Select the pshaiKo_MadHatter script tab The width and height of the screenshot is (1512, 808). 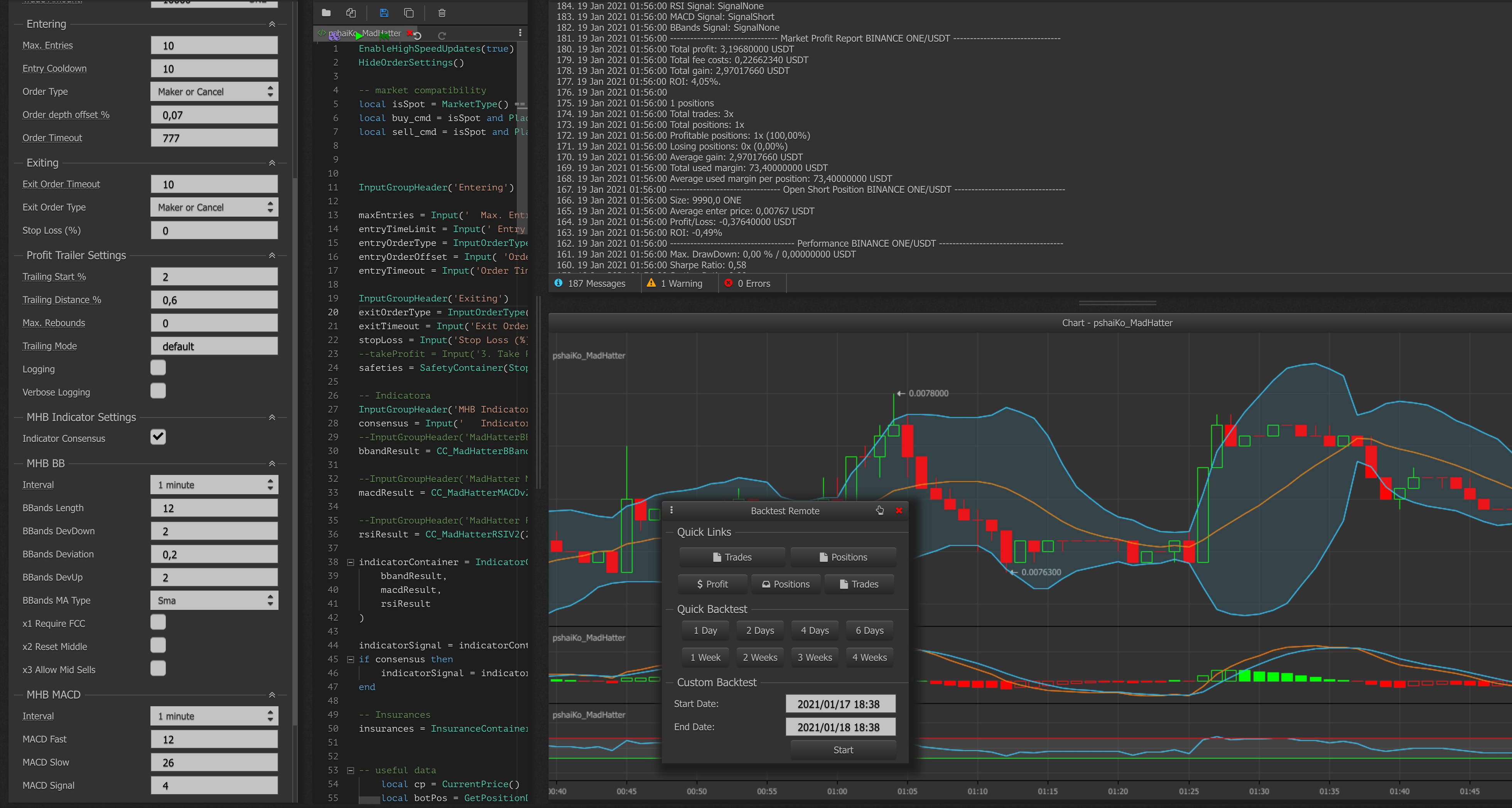point(364,33)
